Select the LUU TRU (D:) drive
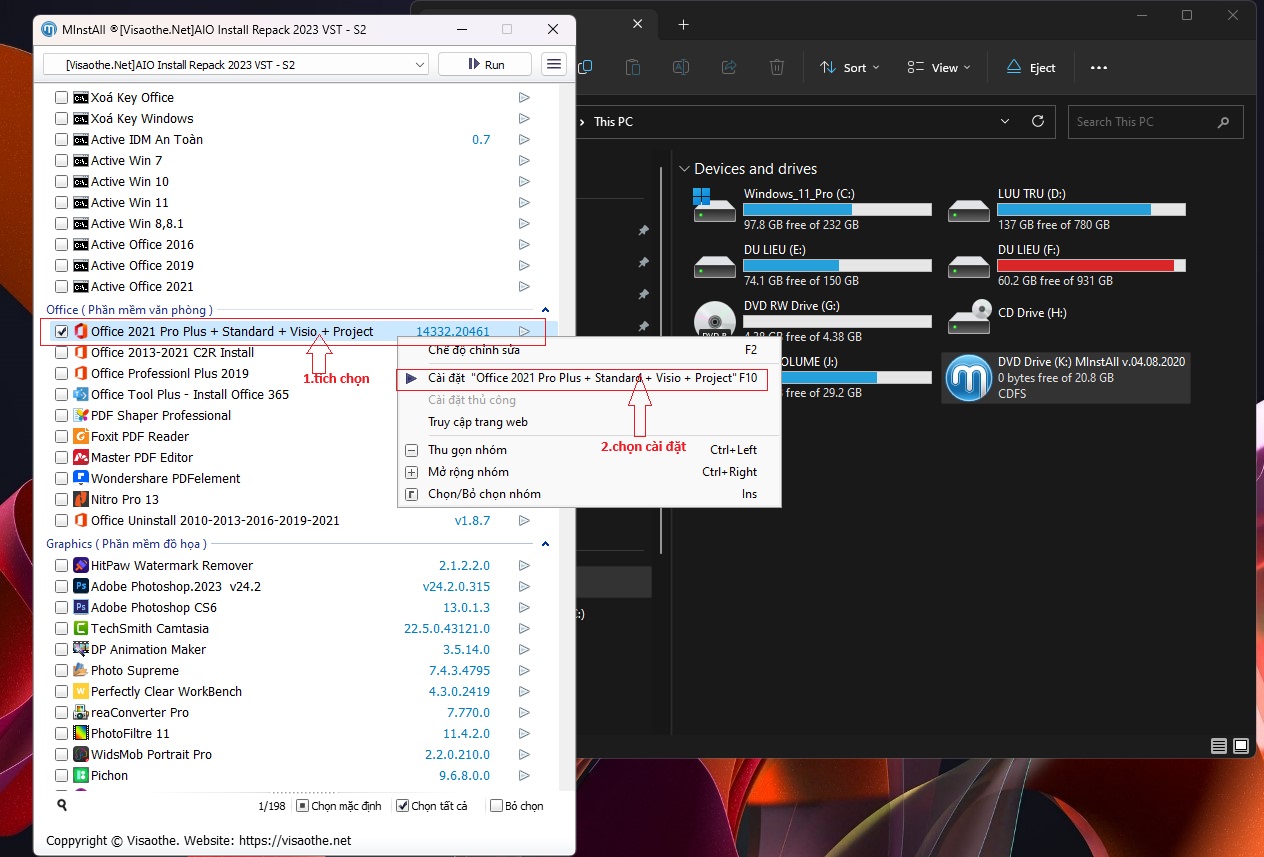1264x857 pixels. coord(1066,208)
